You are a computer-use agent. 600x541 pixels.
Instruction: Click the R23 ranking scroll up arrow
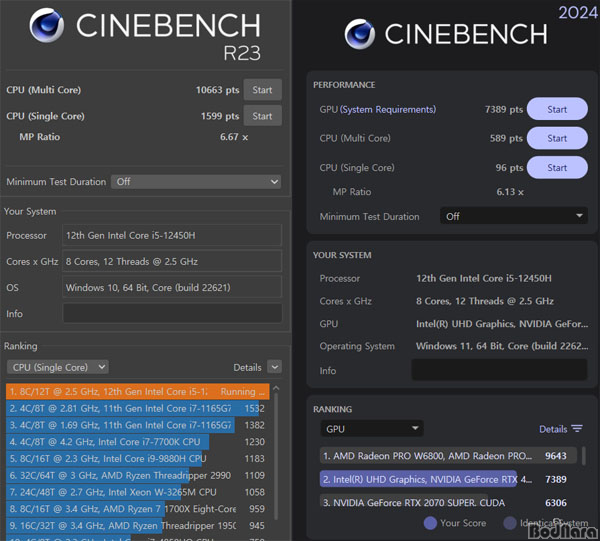pyautogui.click(x=276, y=388)
